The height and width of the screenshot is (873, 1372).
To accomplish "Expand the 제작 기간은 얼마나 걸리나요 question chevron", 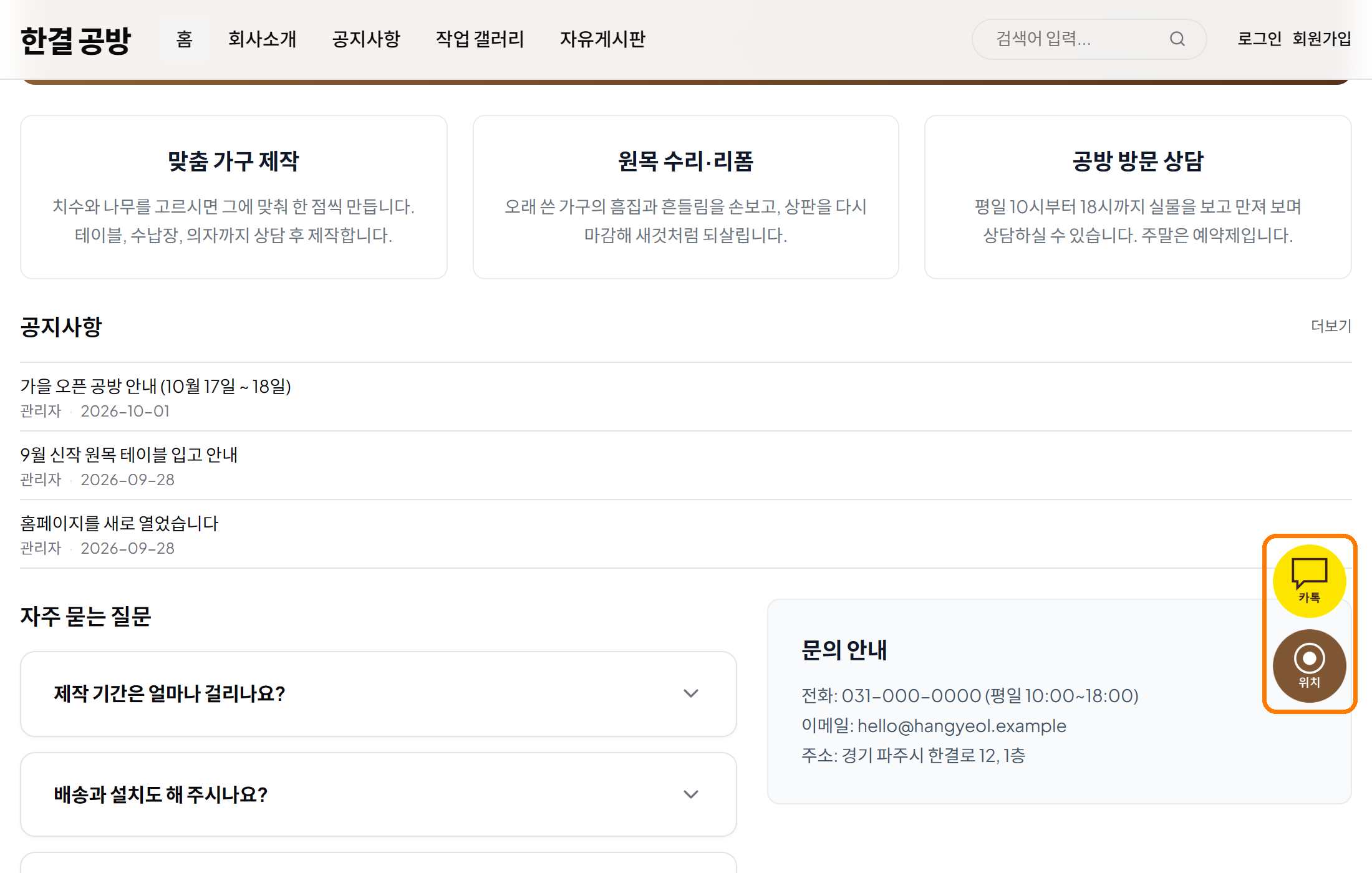I will click(x=690, y=693).
